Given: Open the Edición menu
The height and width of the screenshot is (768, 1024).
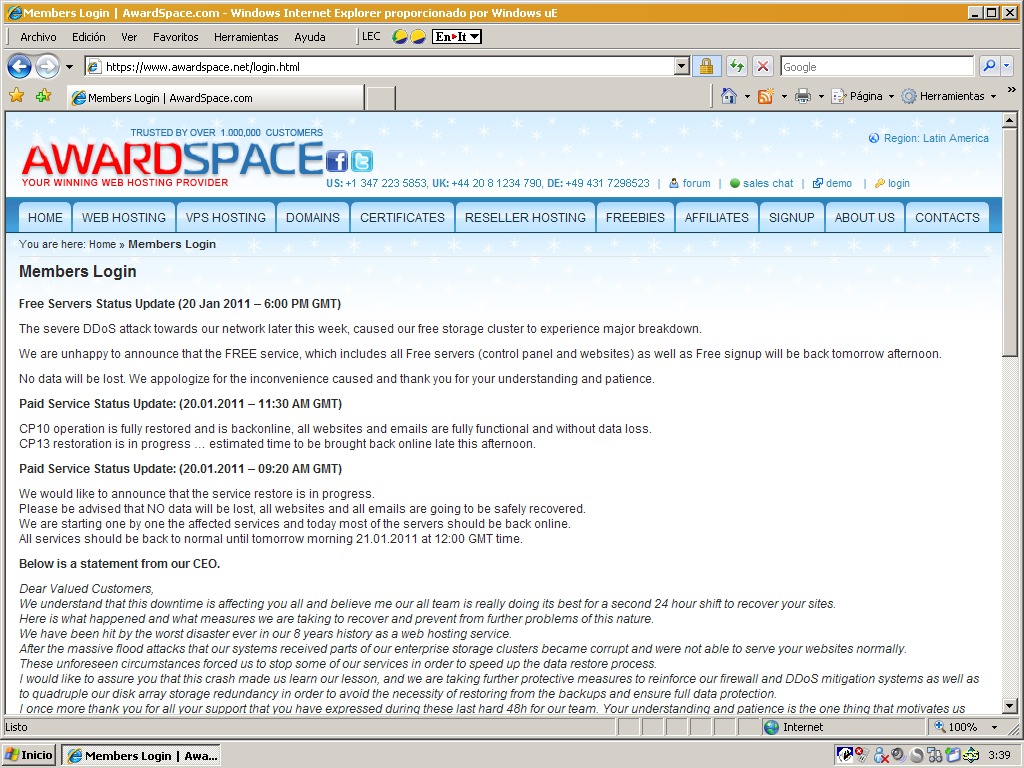Looking at the screenshot, I should (88, 37).
